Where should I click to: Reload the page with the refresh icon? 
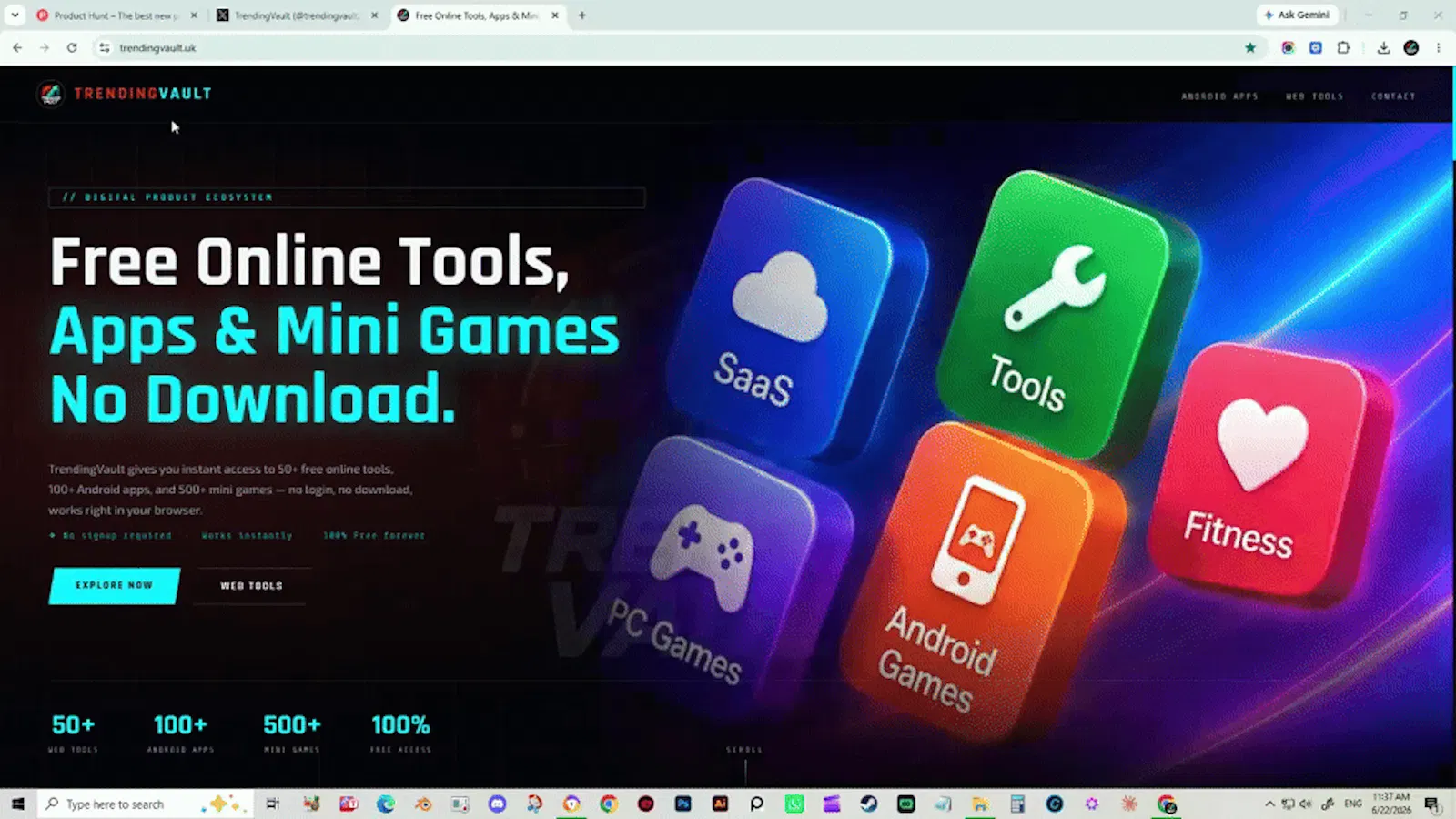(x=72, y=47)
